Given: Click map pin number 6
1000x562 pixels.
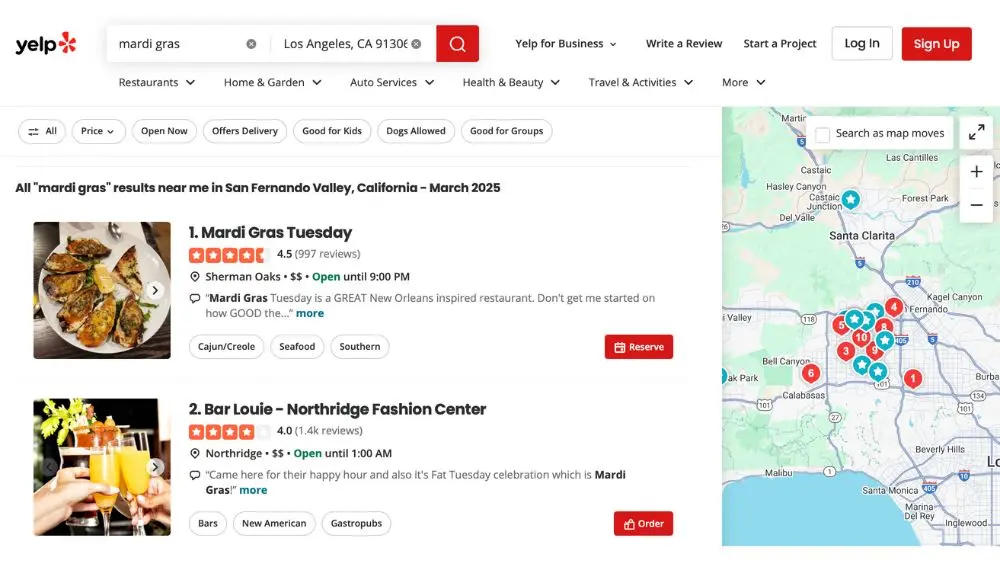Looking at the screenshot, I should pyautogui.click(x=811, y=373).
